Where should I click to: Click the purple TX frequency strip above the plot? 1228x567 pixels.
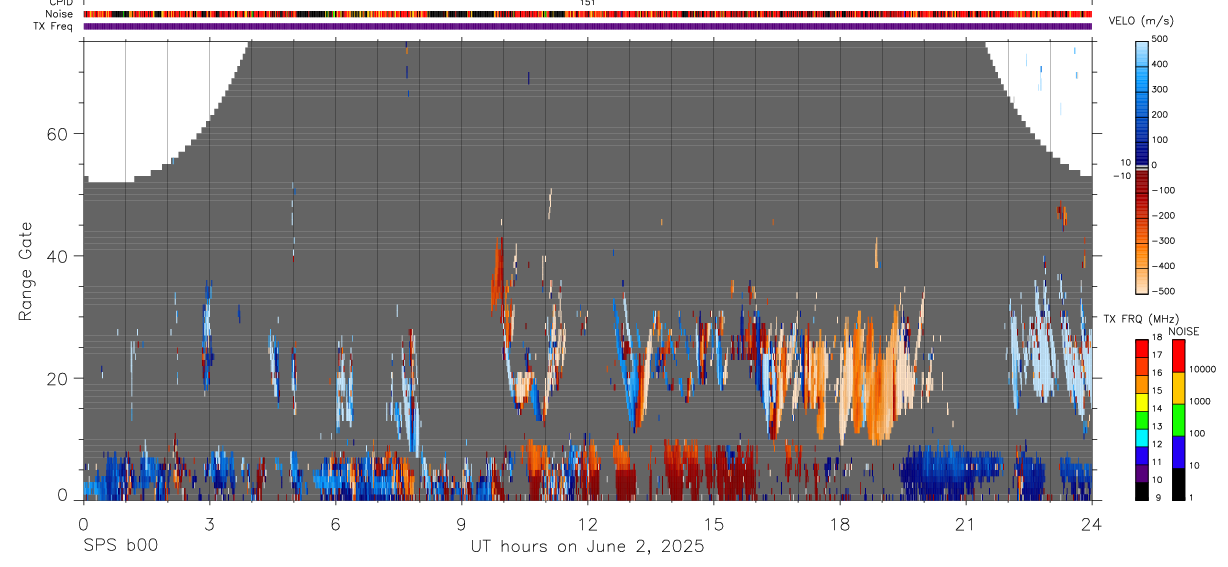[588, 26]
